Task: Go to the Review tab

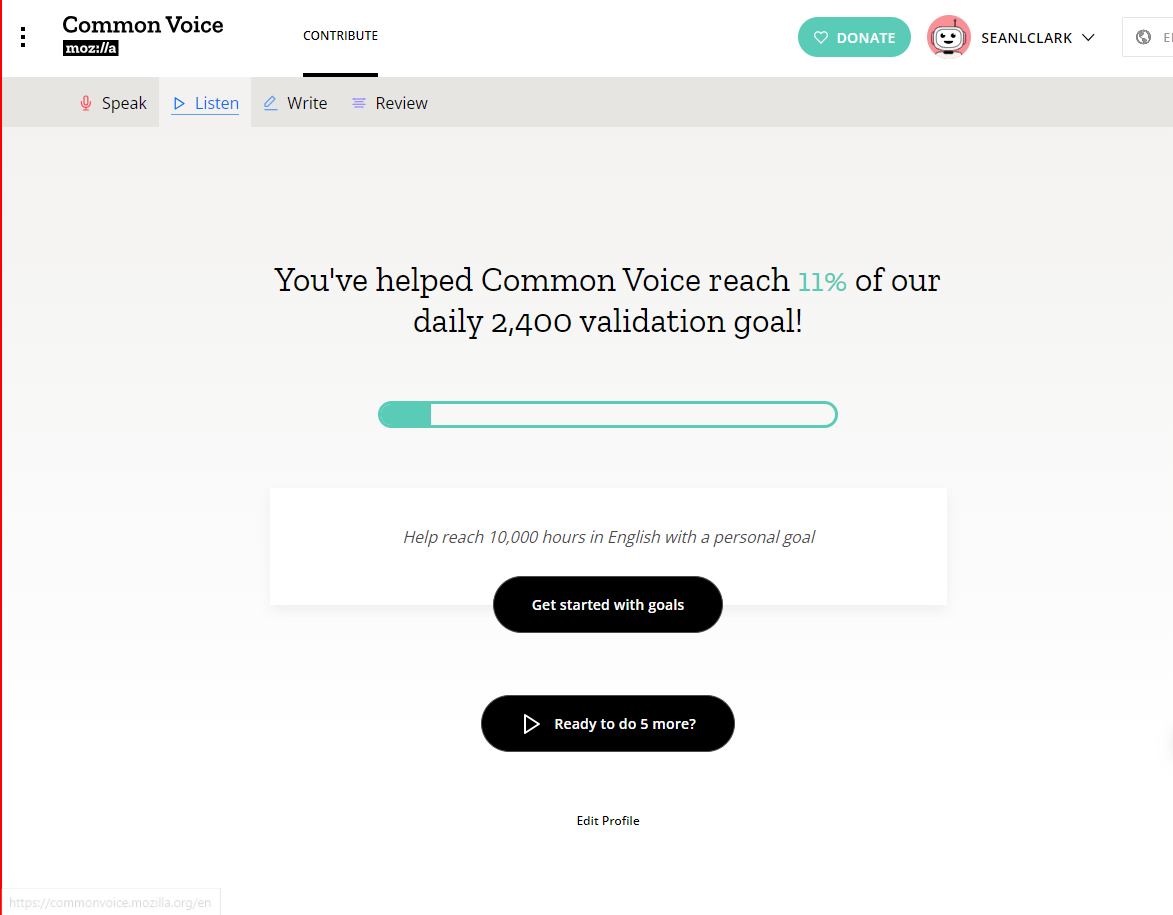Action: (x=390, y=102)
